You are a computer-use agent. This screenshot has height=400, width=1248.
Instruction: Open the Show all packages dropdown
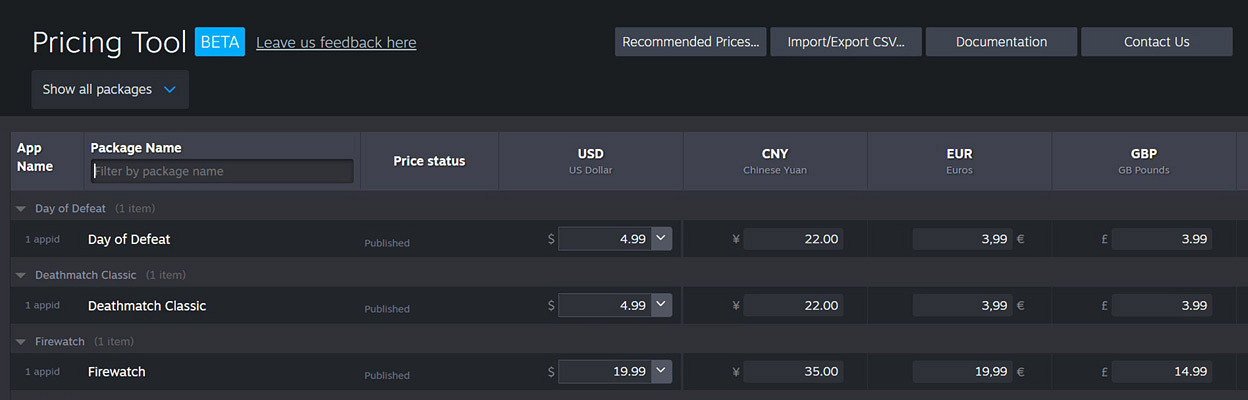point(110,89)
